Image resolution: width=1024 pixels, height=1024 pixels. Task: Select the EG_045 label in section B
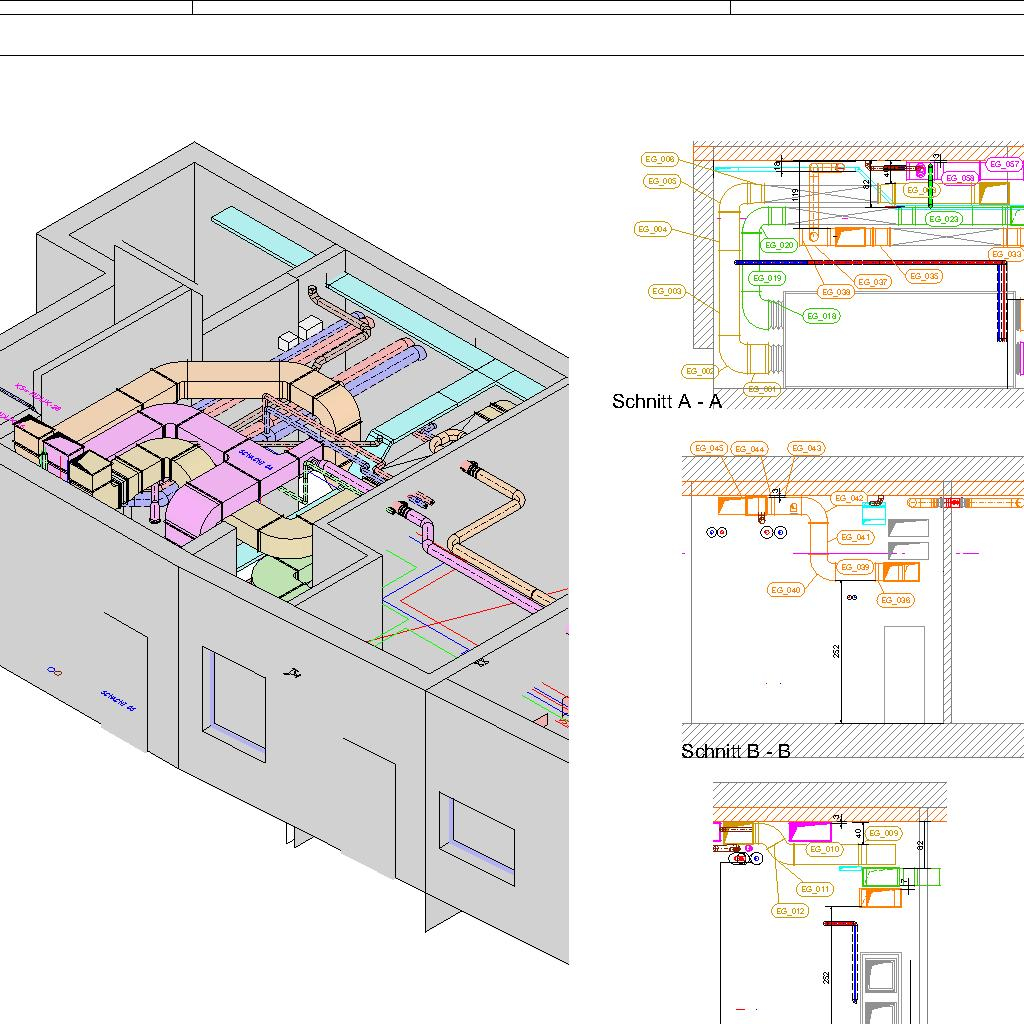point(709,448)
